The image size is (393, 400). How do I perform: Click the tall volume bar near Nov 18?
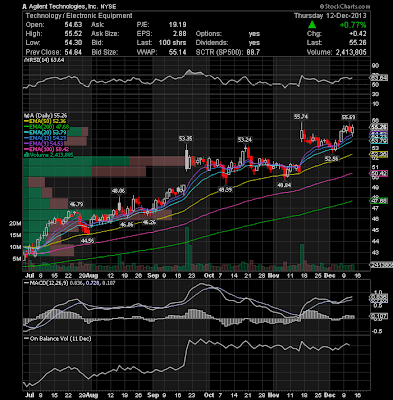click(302, 257)
